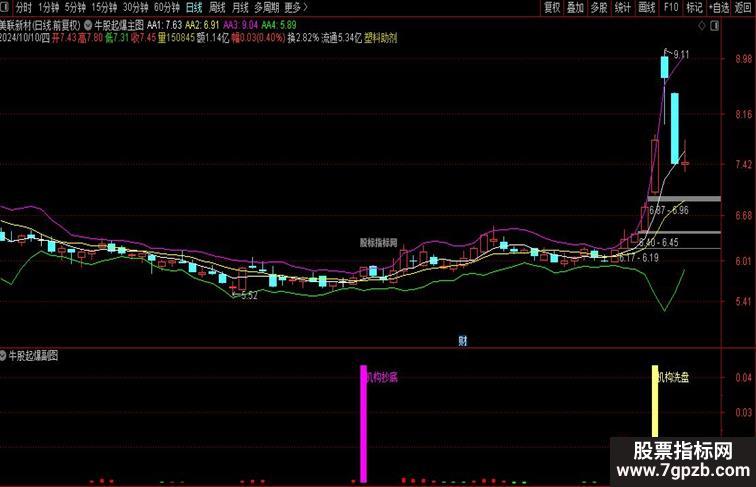Viewport: 756px width, 487px height.
Task: Add stock to +自选 watchlist
Action: (x=719, y=8)
